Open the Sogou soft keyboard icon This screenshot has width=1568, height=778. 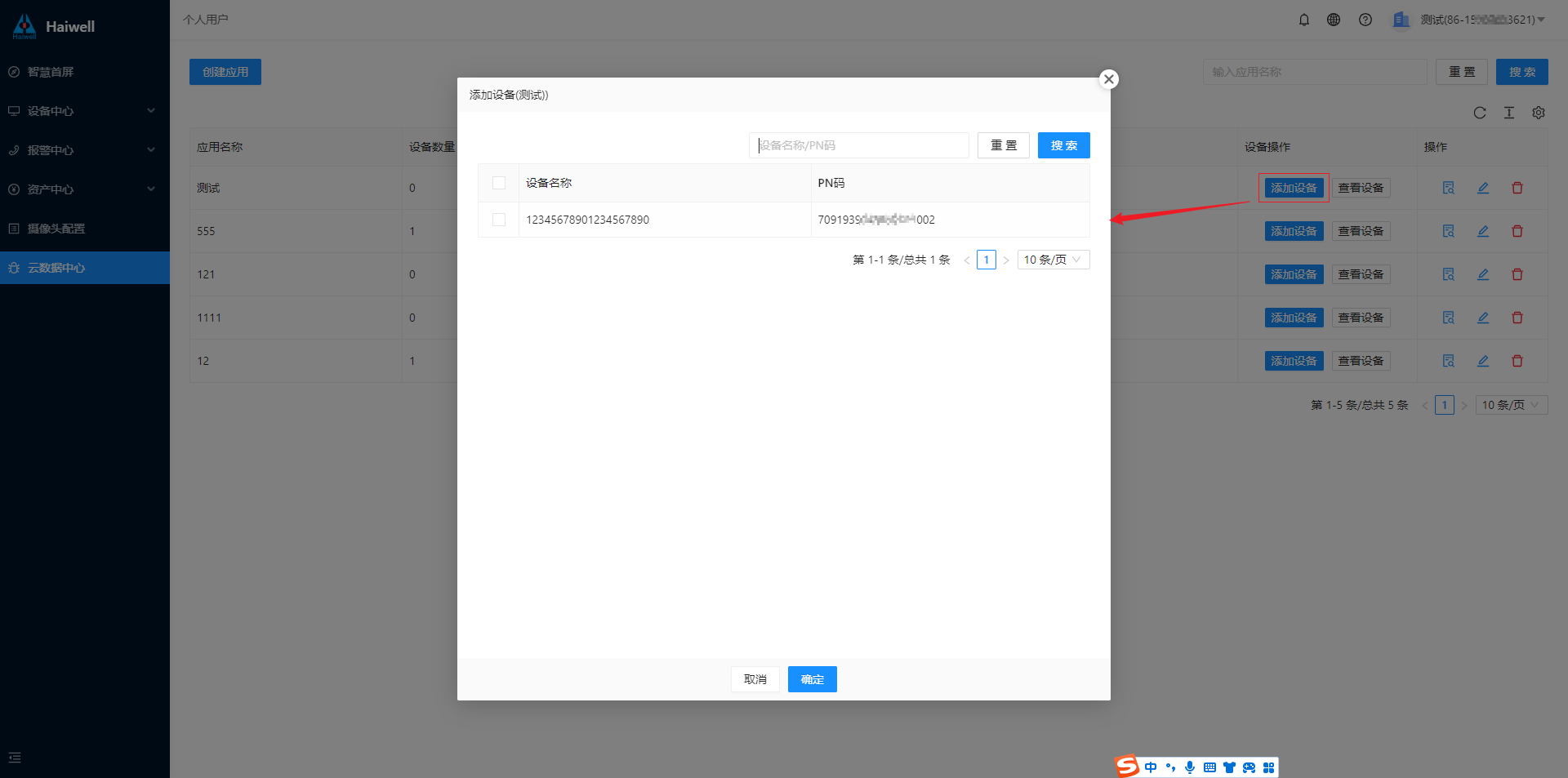[x=1209, y=767]
